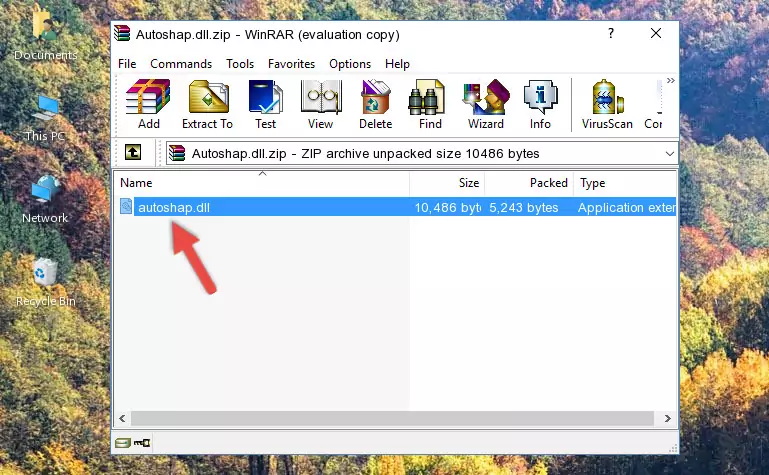This screenshot has height=475, width=769.
Task: Click the horizontal scrollbar left arrow
Action: click(x=123, y=418)
